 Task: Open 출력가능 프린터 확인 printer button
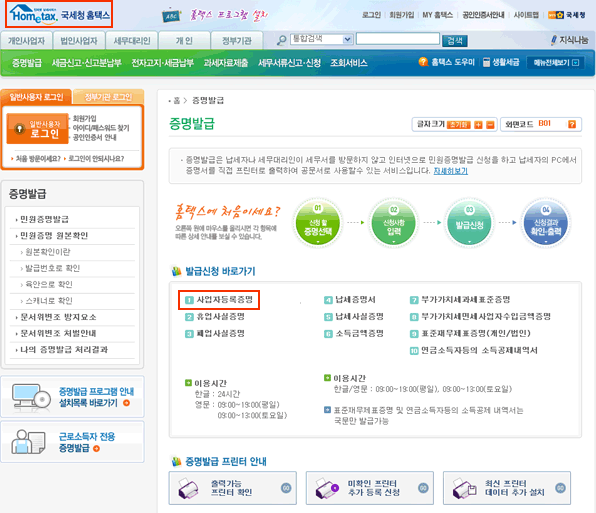click(233, 488)
